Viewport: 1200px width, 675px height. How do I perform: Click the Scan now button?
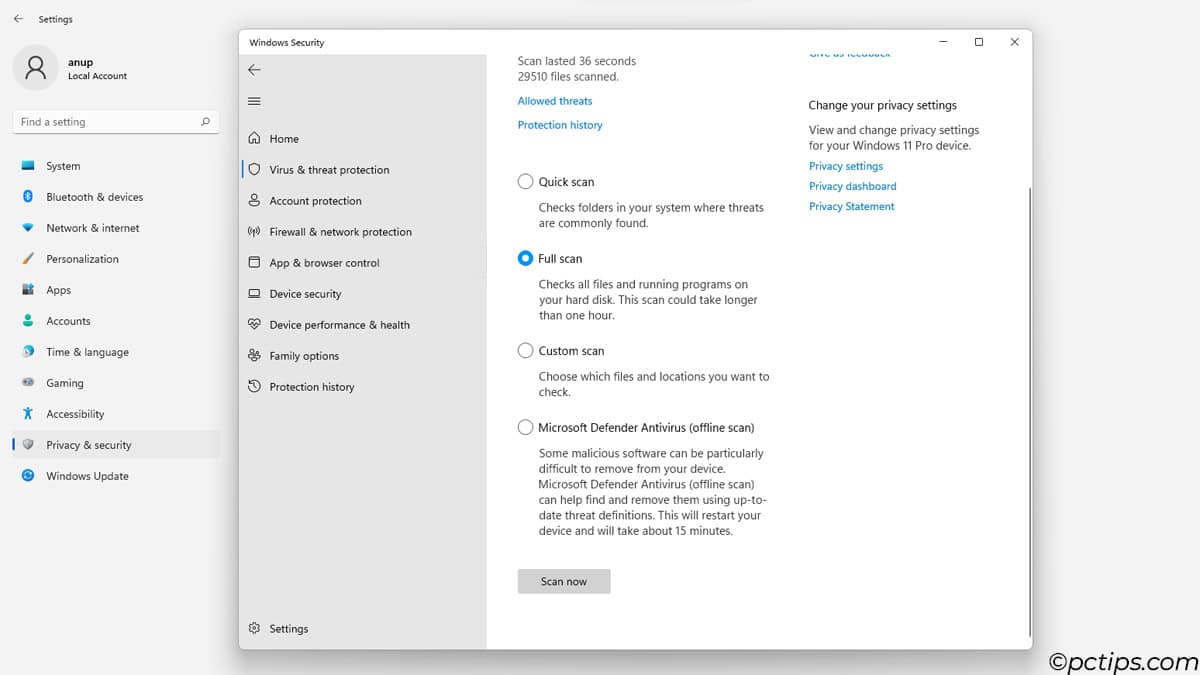point(564,581)
